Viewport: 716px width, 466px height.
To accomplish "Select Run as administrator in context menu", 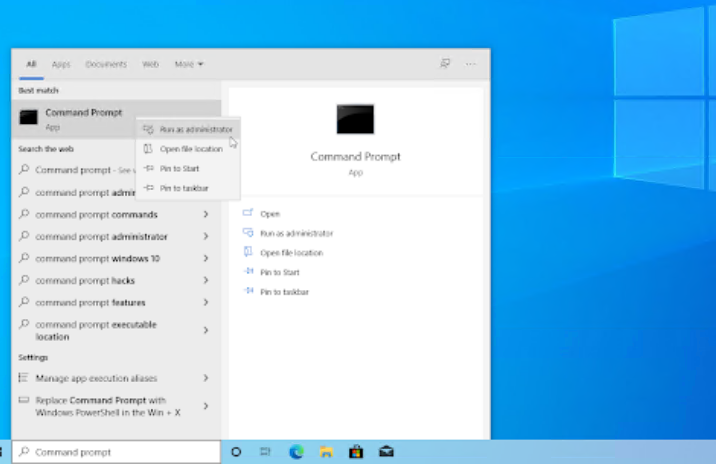I will (x=196, y=129).
